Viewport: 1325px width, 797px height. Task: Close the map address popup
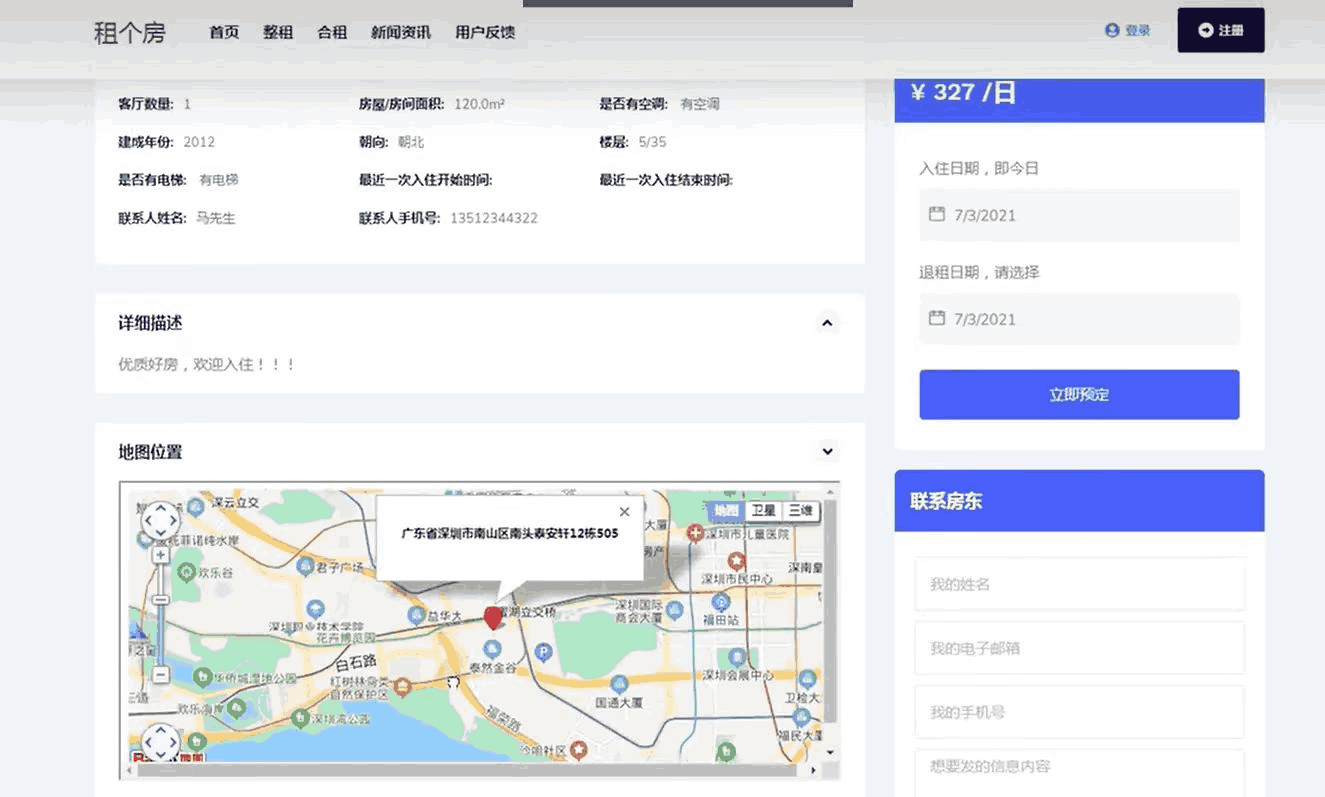tap(625, 511)
